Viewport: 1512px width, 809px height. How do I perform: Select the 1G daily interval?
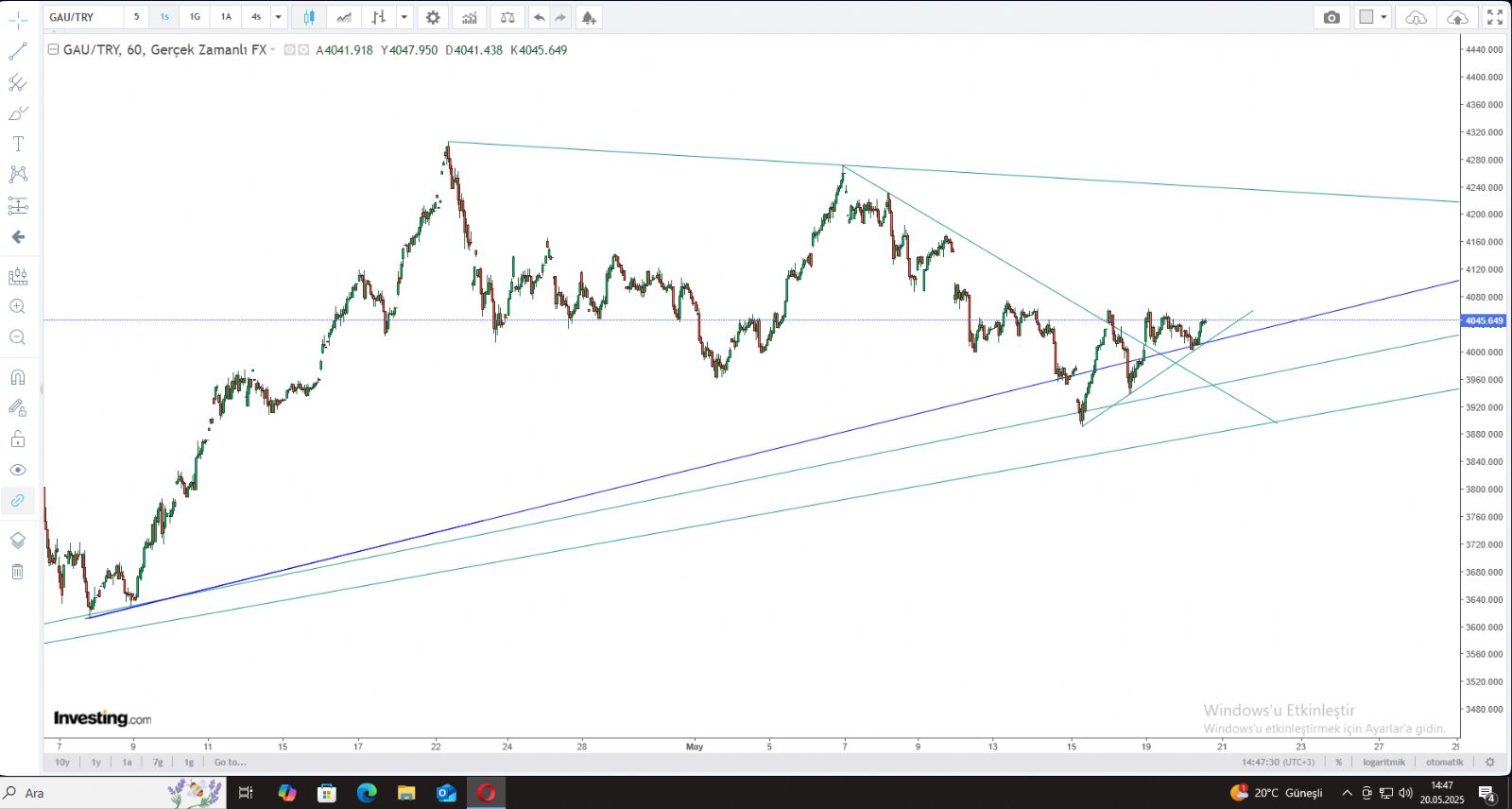click(195, 17)
